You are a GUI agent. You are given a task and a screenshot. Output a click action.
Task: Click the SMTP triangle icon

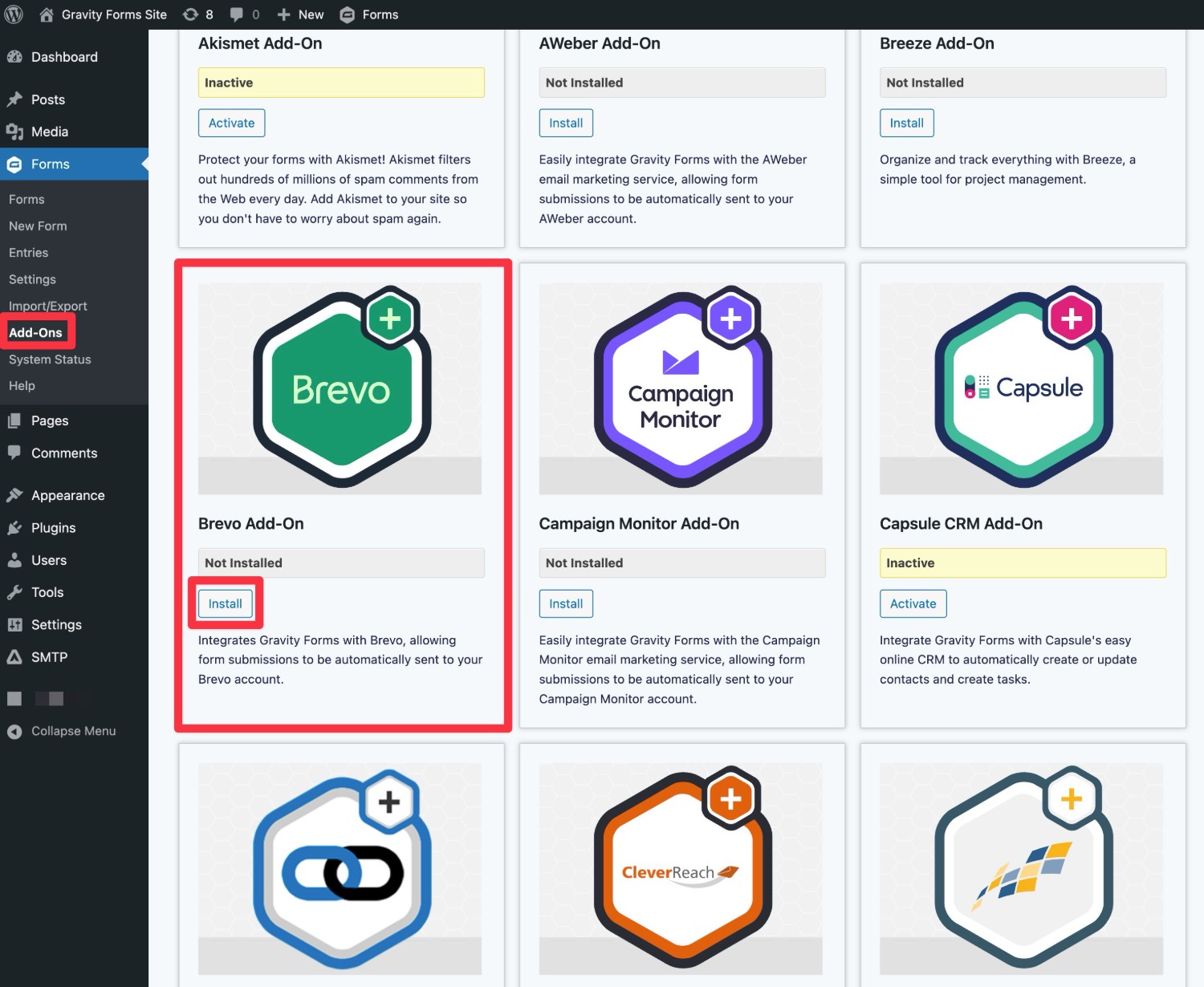[14, 657]
